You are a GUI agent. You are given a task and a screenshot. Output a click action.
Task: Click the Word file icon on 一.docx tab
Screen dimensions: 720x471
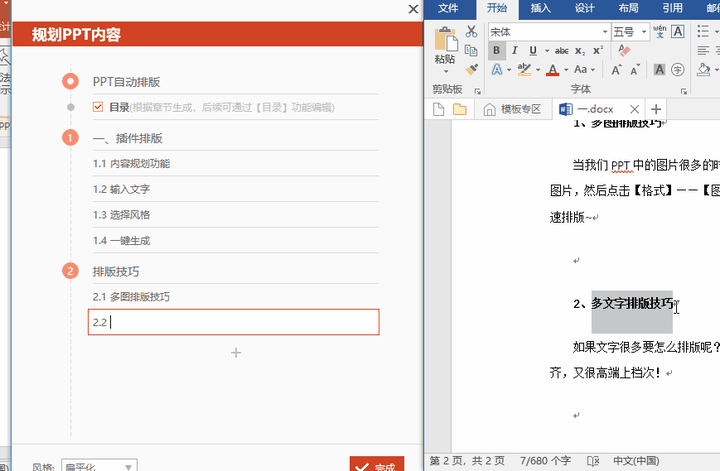pyautogui.click(x=566, y=109)
